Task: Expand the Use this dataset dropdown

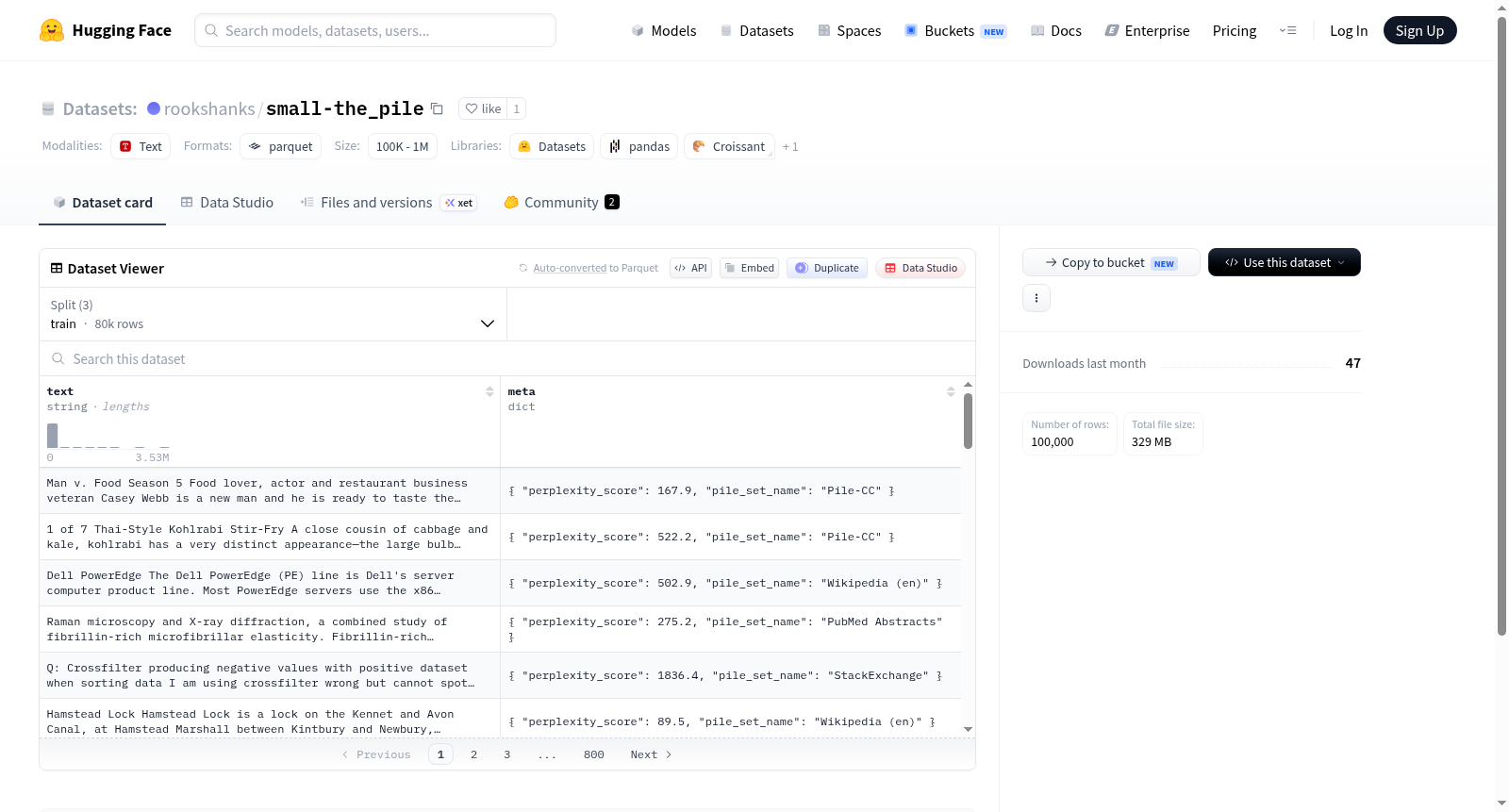Action: pyautogui.click(x=1284, y=262)
